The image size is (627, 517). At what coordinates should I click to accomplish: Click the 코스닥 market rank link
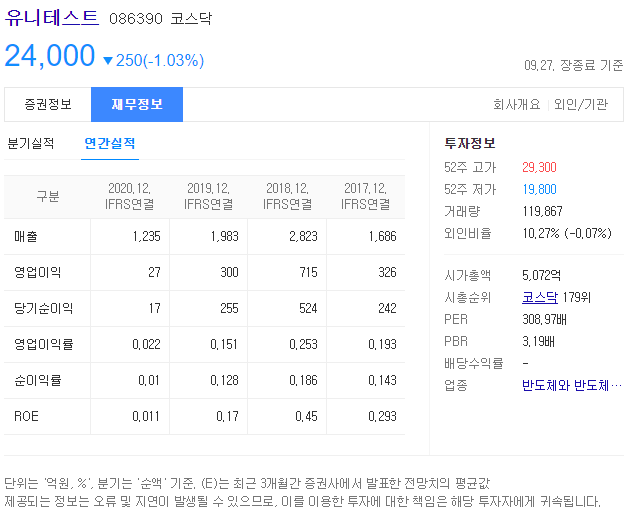tap(540, 297)
